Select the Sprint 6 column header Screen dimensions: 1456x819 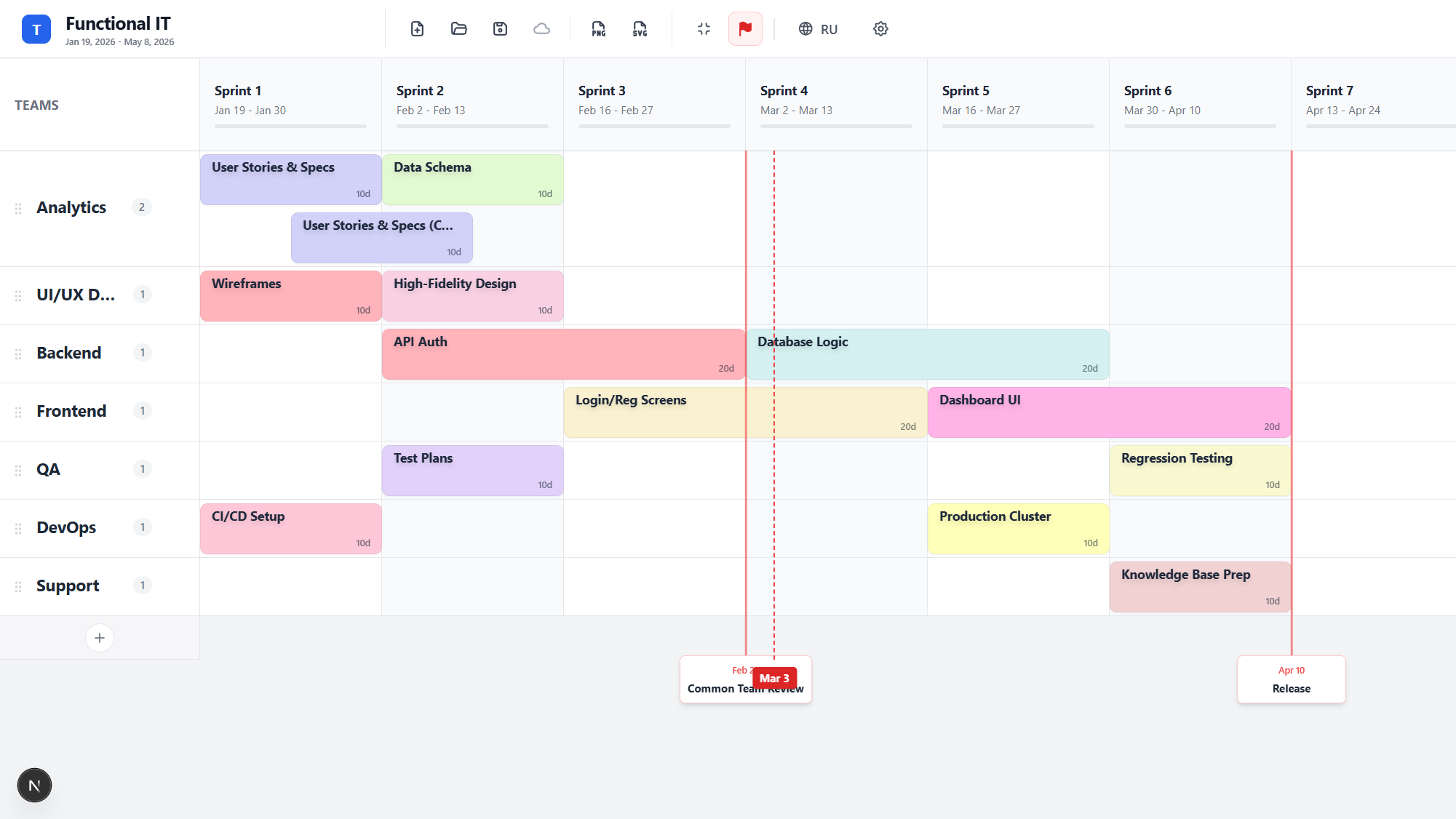(x=1200, y=105)
